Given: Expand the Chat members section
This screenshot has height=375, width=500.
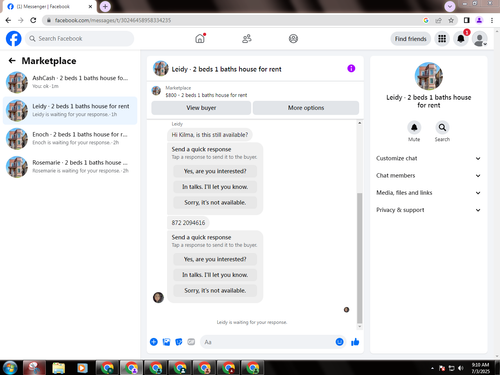Looking at the screenshot, I should pyautogui.click(x=428, y=176).
